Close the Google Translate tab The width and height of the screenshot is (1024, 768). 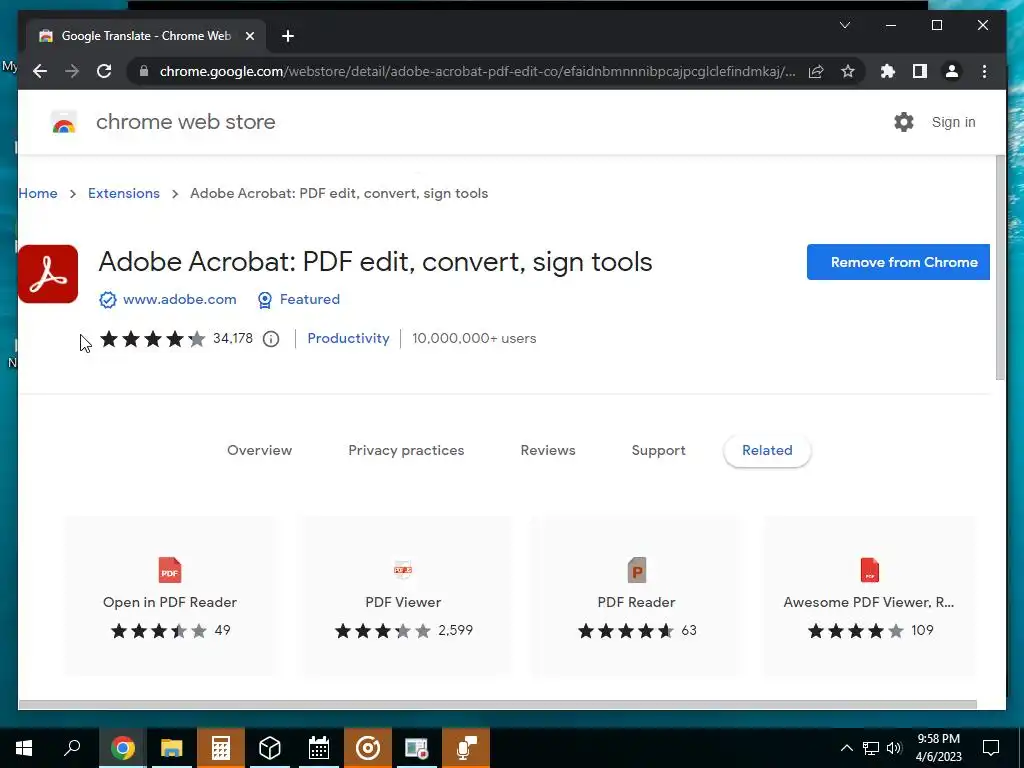click(x=249, y=36)
